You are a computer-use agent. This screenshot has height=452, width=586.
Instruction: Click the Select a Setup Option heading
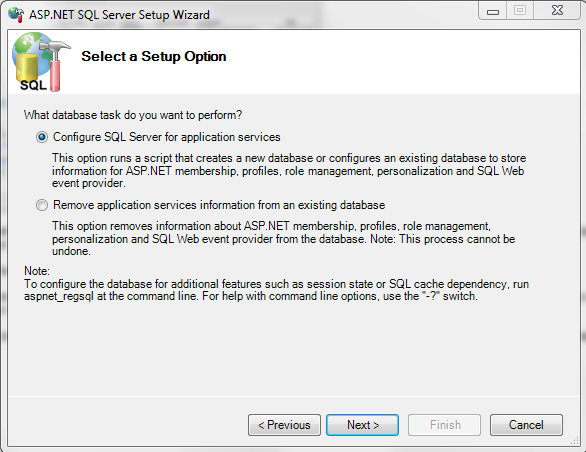click(154, 56)
